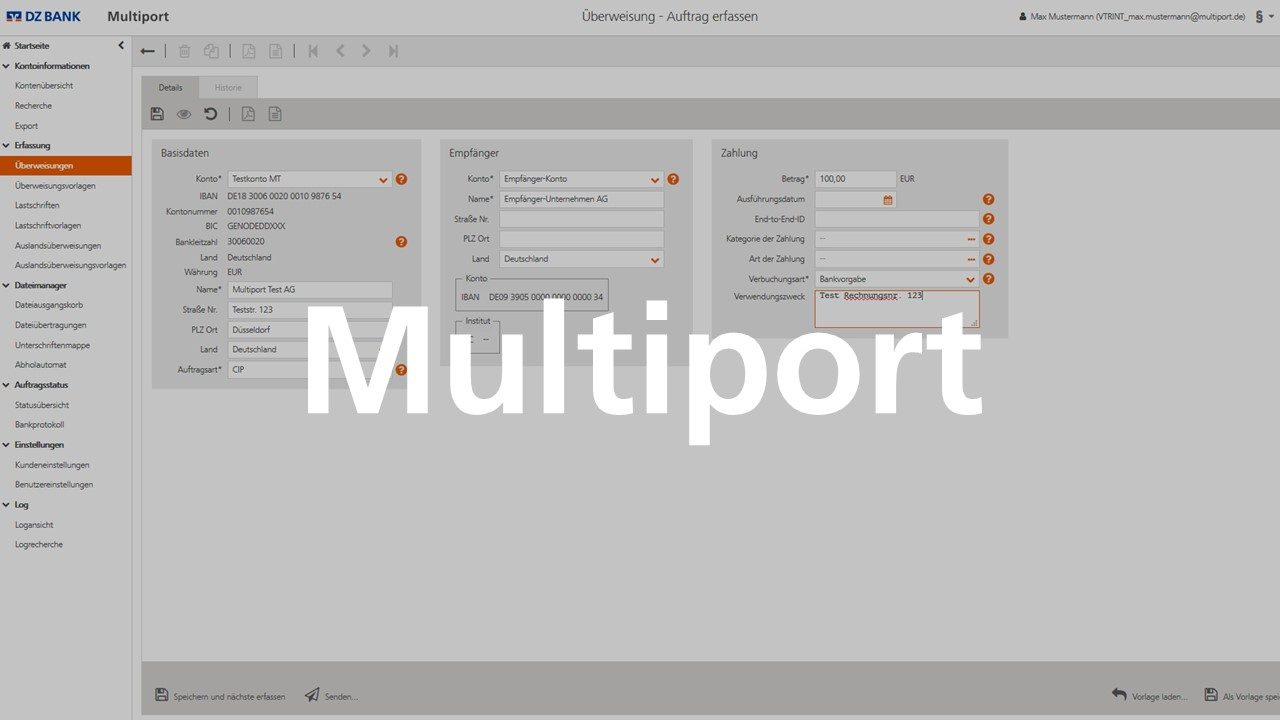1280x720 pixels.
Task: Click into the Betrag amount field
Action: [x=855, y=179]
